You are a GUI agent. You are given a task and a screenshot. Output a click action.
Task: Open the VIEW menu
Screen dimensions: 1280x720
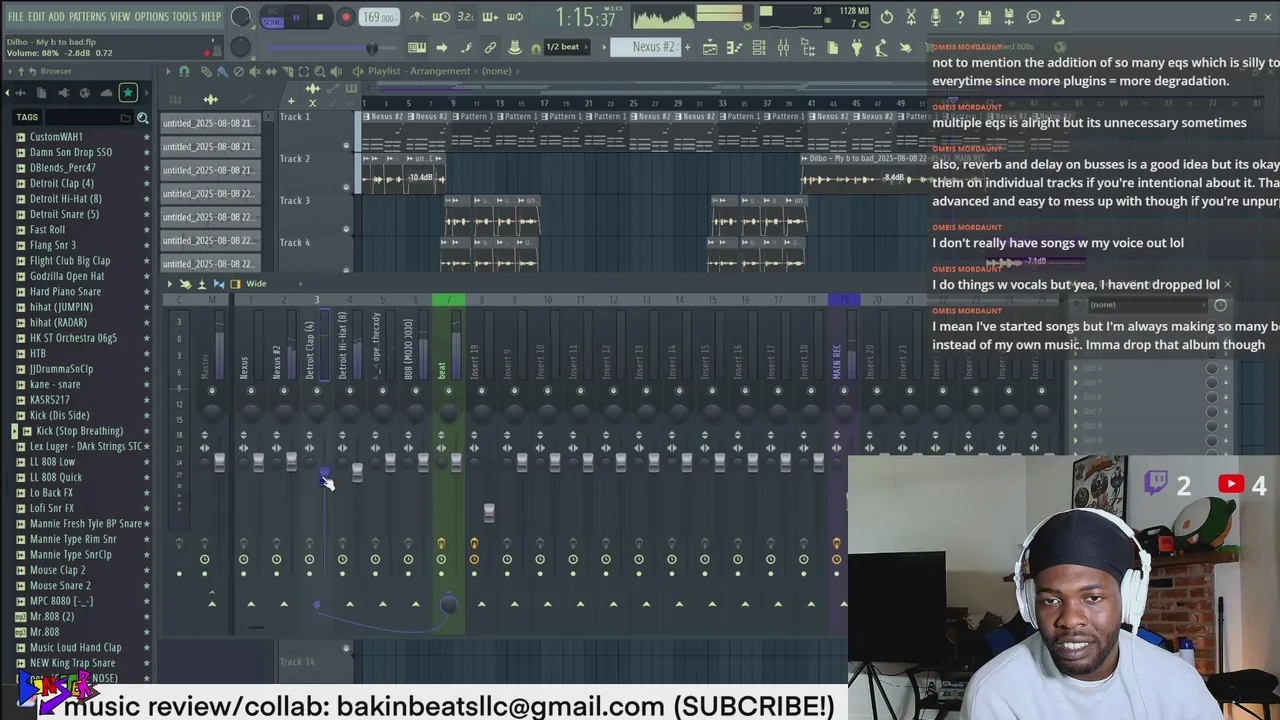coord(120,17)
